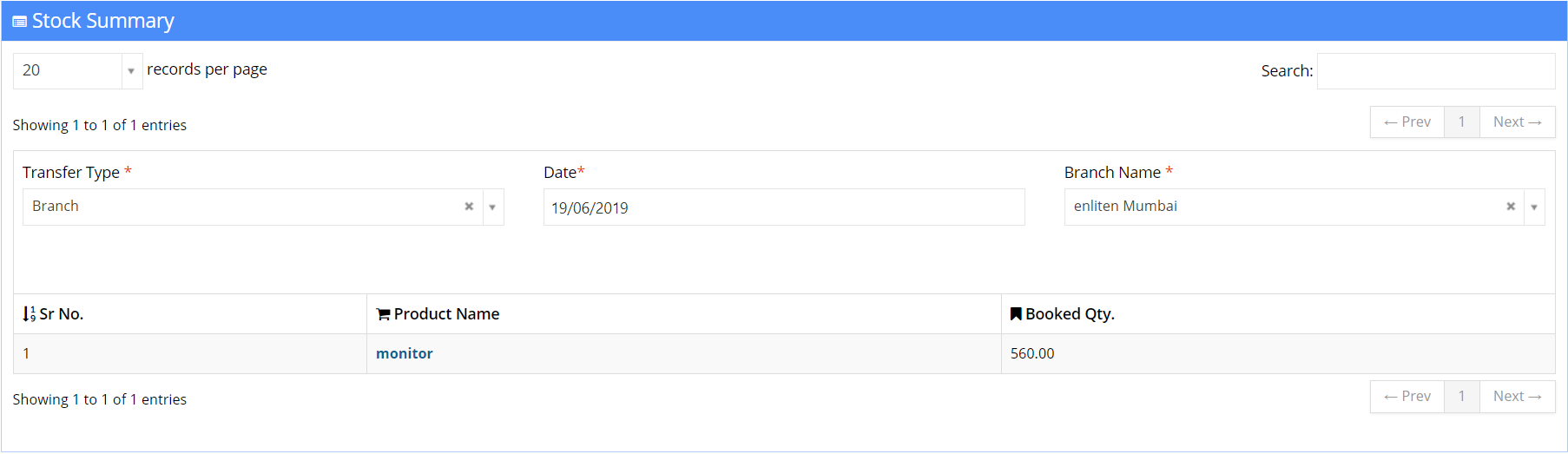Click the bottom Prev pagination button
Screen dimensions: 1568x454
[x=1407, y=397]
